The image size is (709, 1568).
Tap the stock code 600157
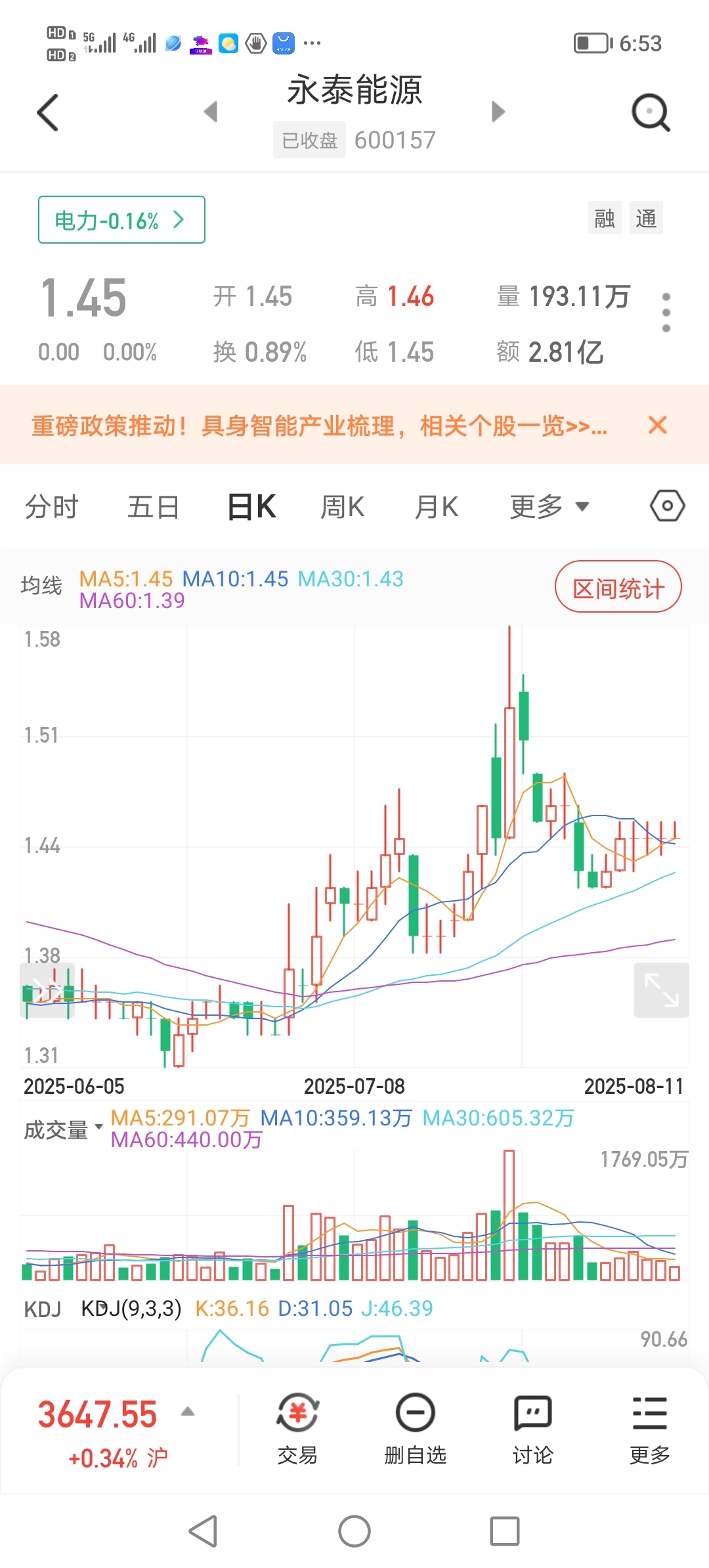(x=395, y=140)
